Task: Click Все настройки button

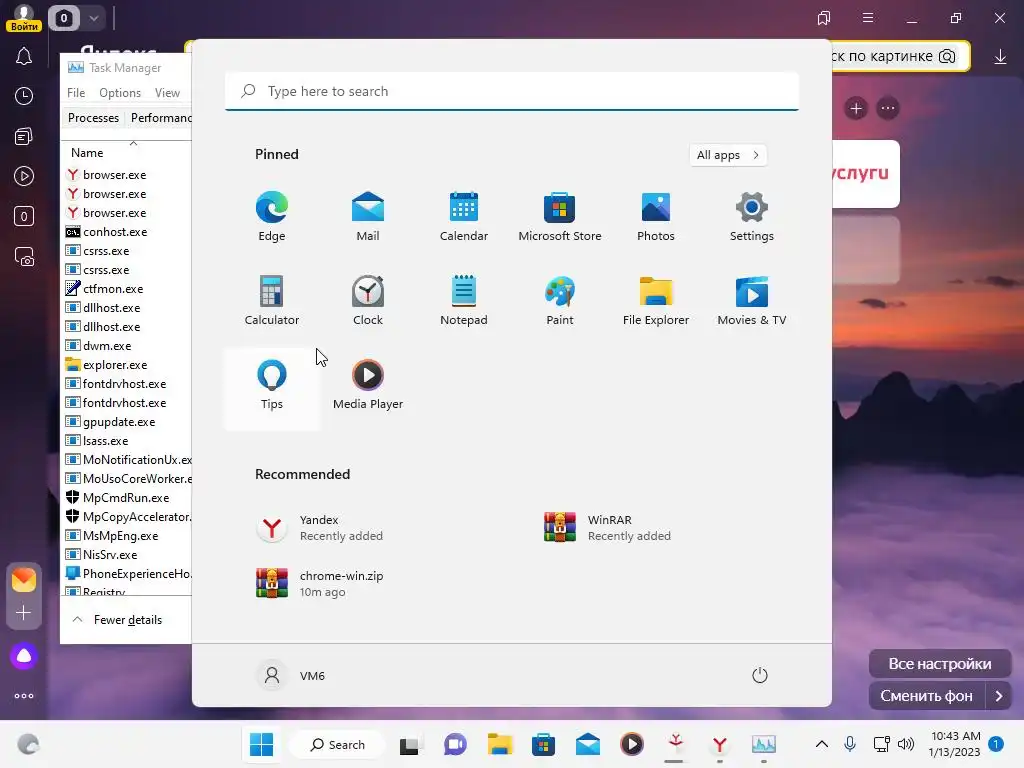Action: pos(940,664)
